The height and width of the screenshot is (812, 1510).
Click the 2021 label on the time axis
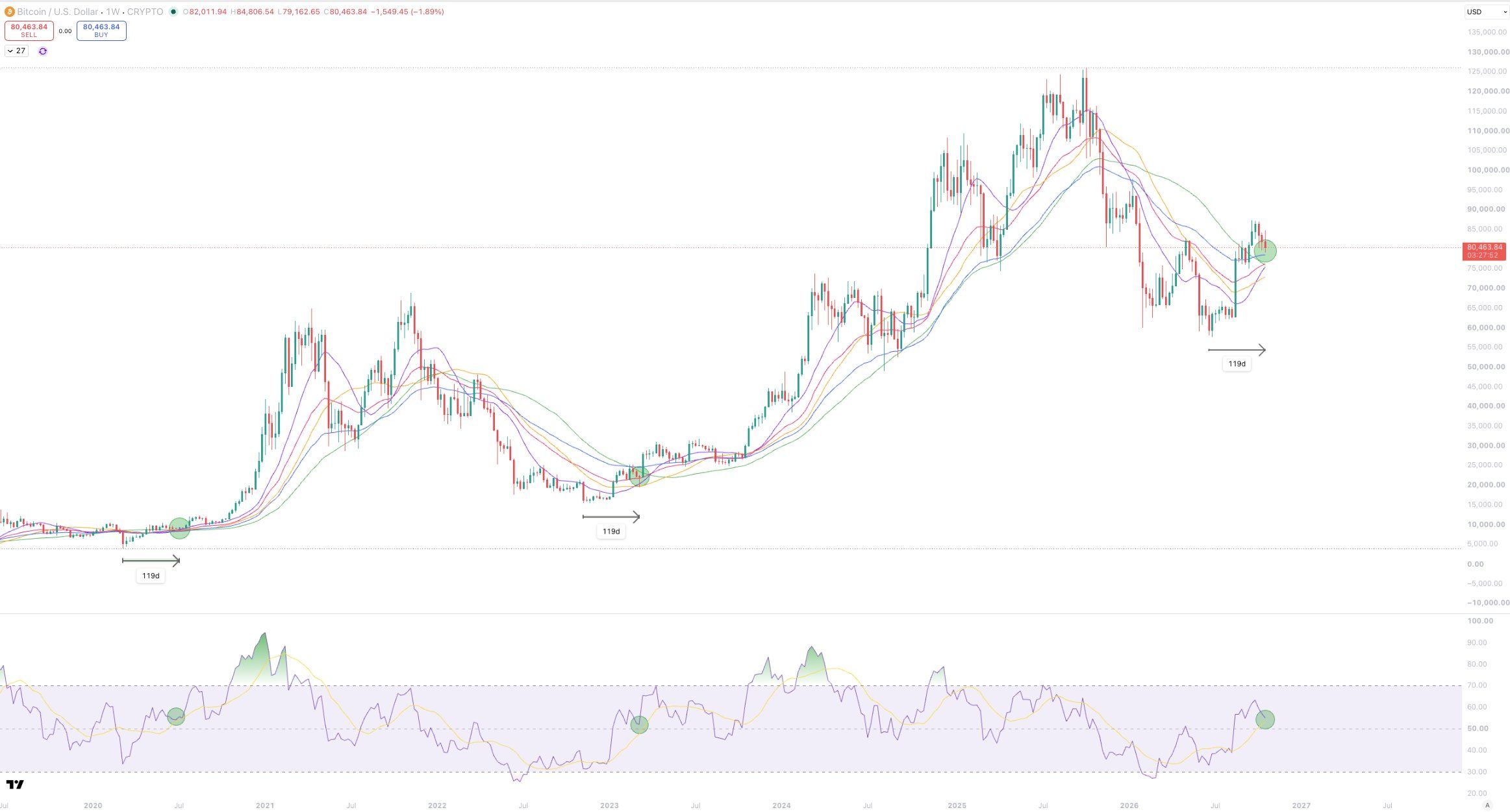point(265,806)
